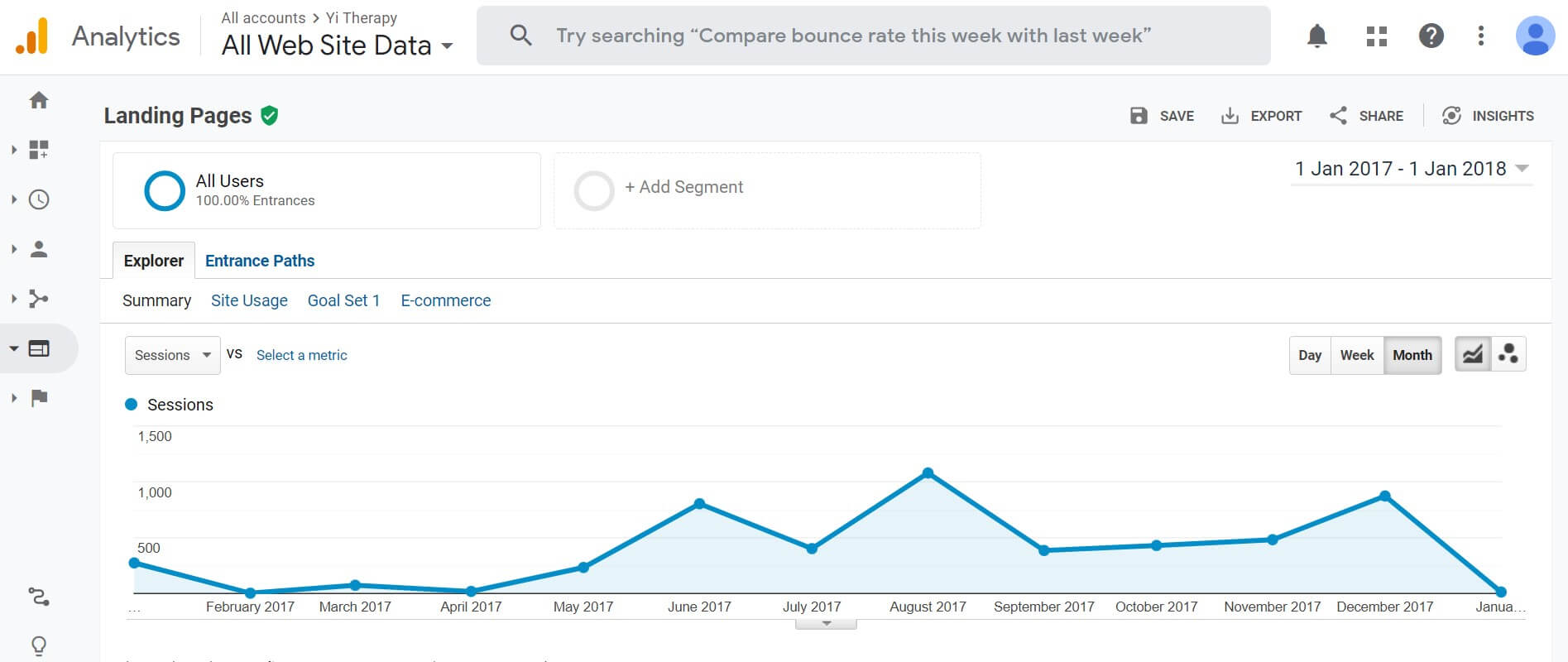This screenshot has height=662, width=1568.
Task: Open the Sessions metric dropdown
Action: 172,355
